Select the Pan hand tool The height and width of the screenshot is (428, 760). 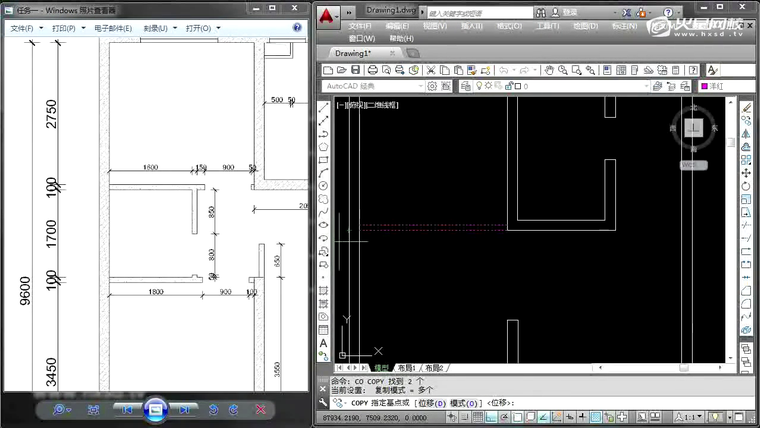548,70
